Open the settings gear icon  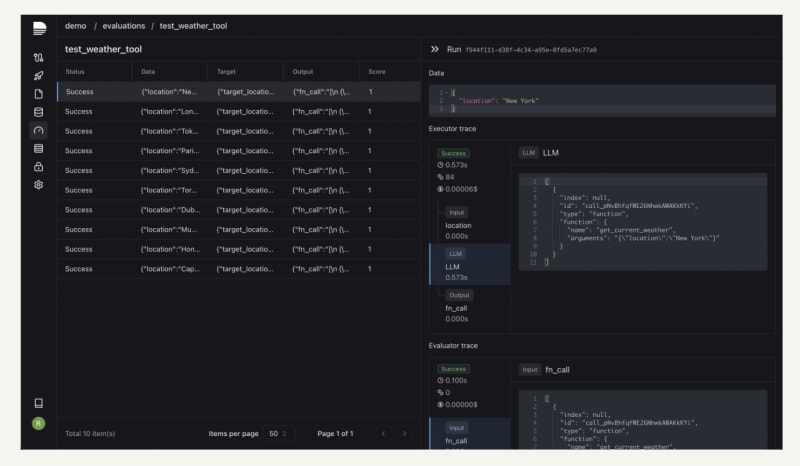pyautogui.click(x=39, y=184)
